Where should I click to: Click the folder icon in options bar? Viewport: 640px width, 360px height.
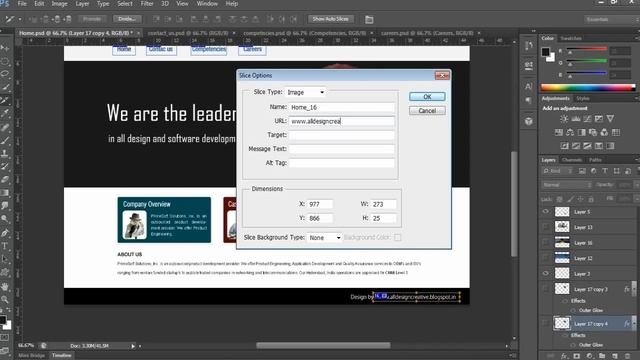coord(369,19)
